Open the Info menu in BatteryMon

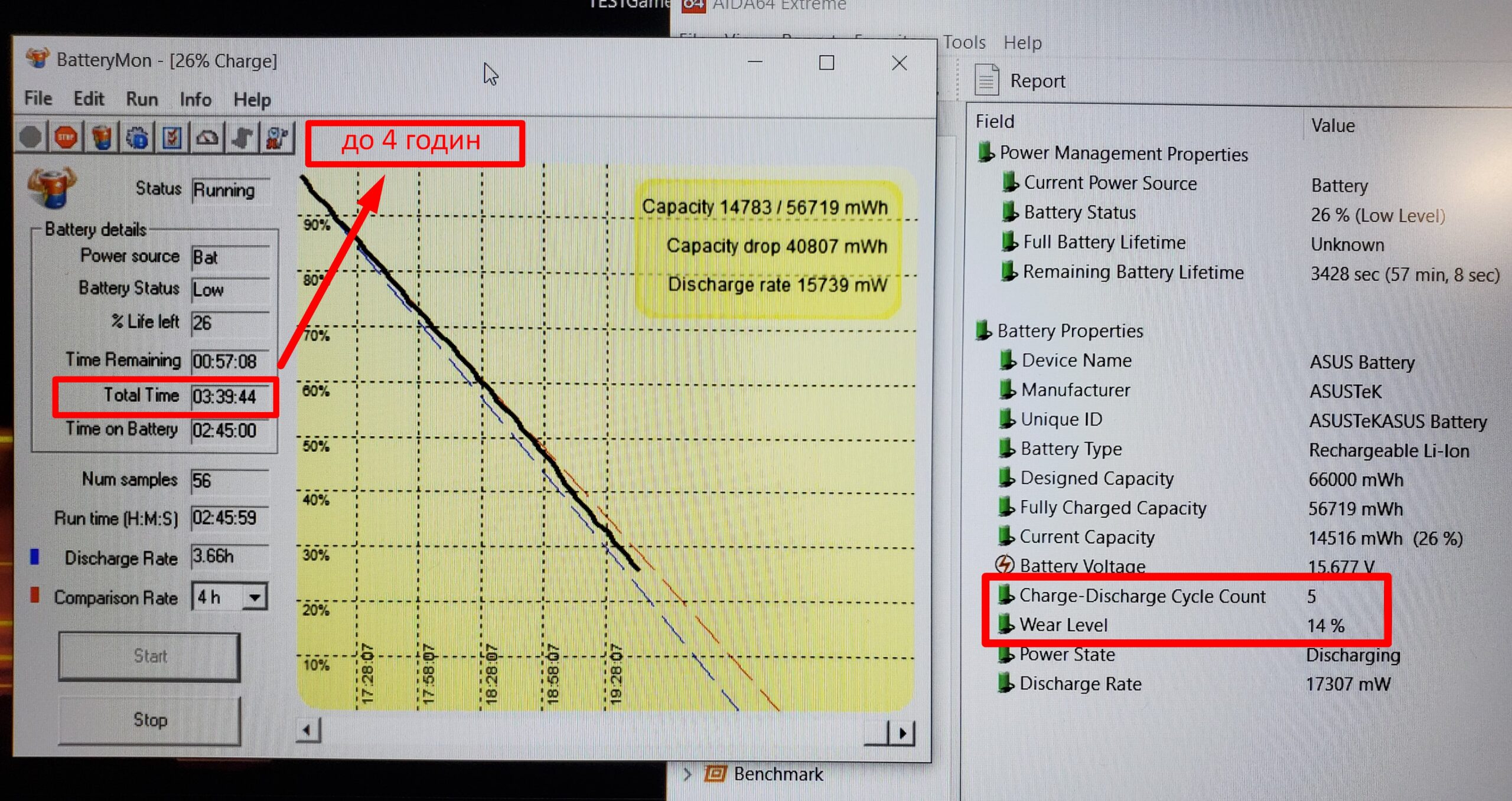tap(195, 99)
